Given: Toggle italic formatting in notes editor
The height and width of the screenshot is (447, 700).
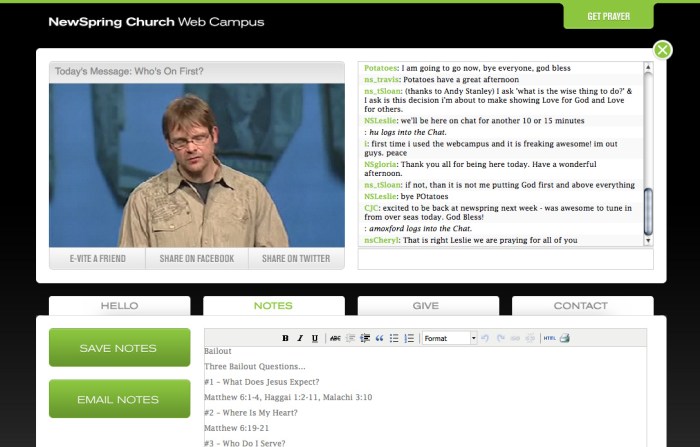Looking at the screenshot, I should click(300, 339).
